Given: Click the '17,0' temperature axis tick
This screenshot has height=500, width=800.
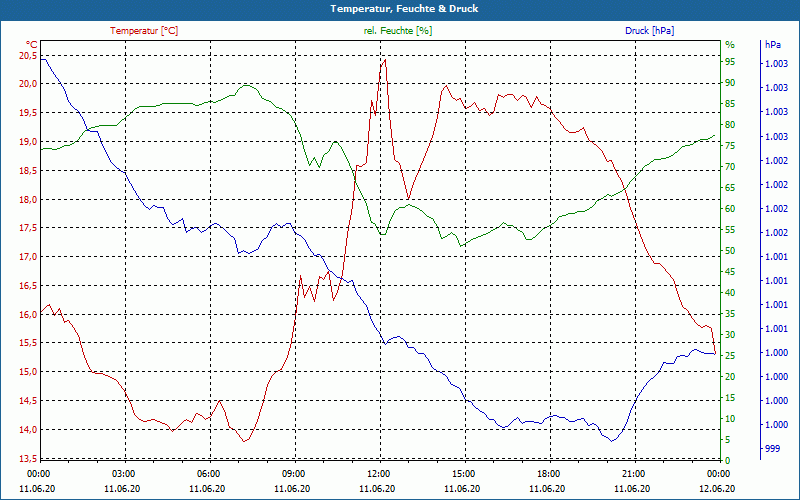Looking at the screenshot, I should [x=29, y=257].
